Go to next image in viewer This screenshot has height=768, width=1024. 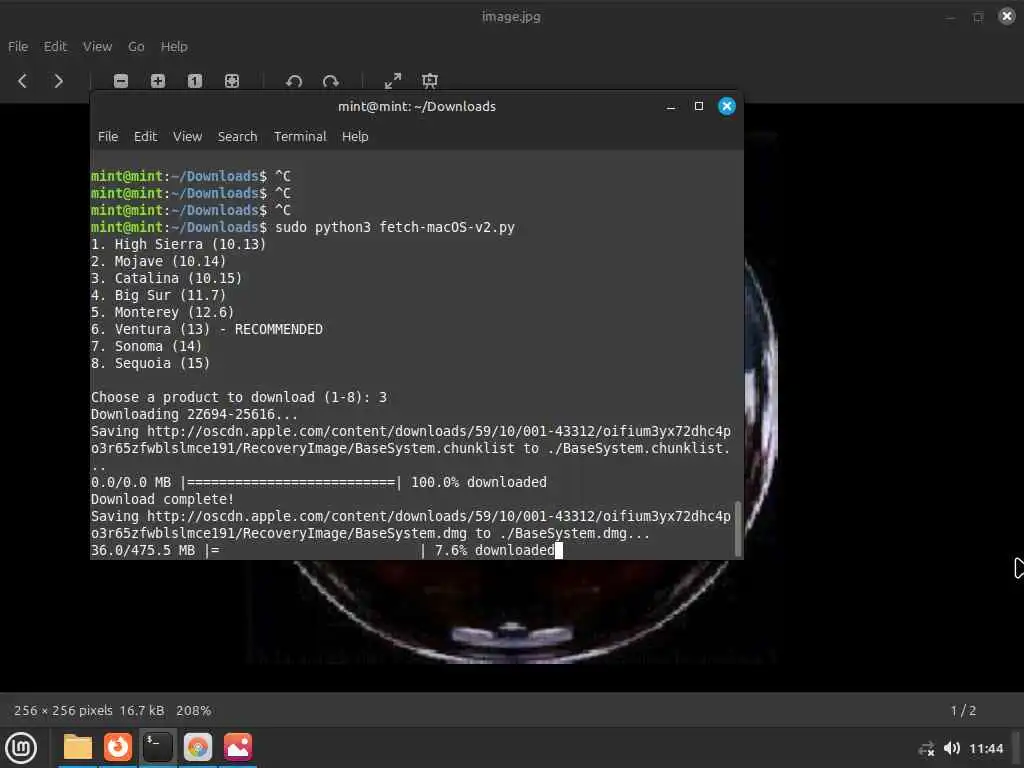(x=58, y=81)
